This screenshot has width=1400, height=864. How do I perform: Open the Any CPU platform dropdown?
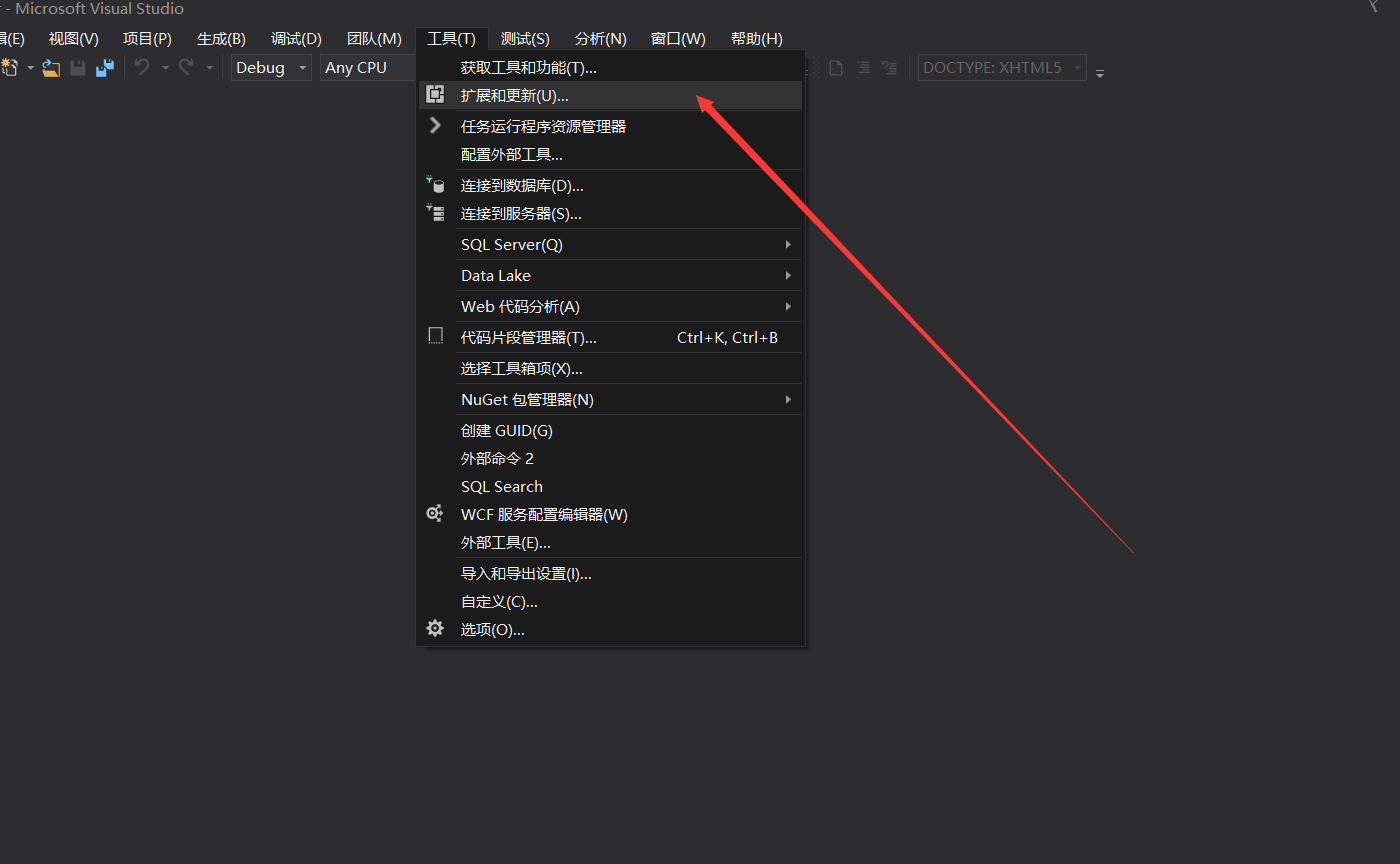(x=369, y=68)
